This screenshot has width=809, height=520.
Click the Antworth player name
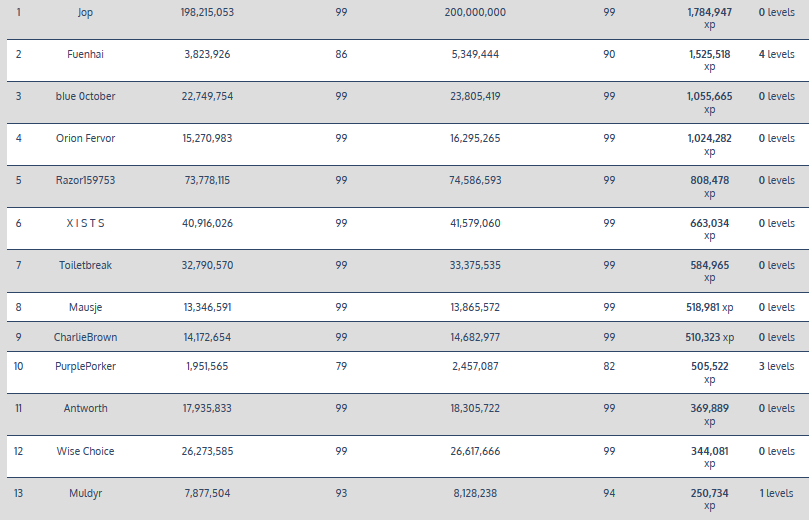pos(85,408)
